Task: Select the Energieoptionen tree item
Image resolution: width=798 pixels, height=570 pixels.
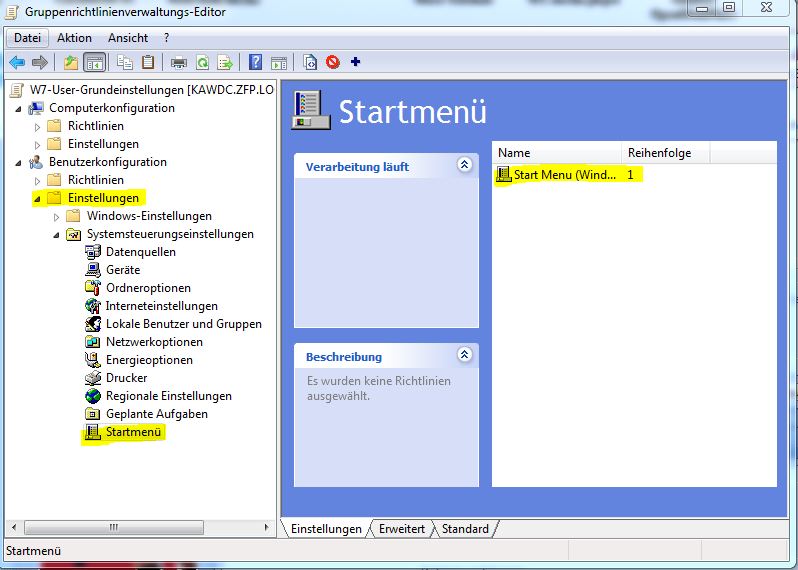Action: point(149,360)
